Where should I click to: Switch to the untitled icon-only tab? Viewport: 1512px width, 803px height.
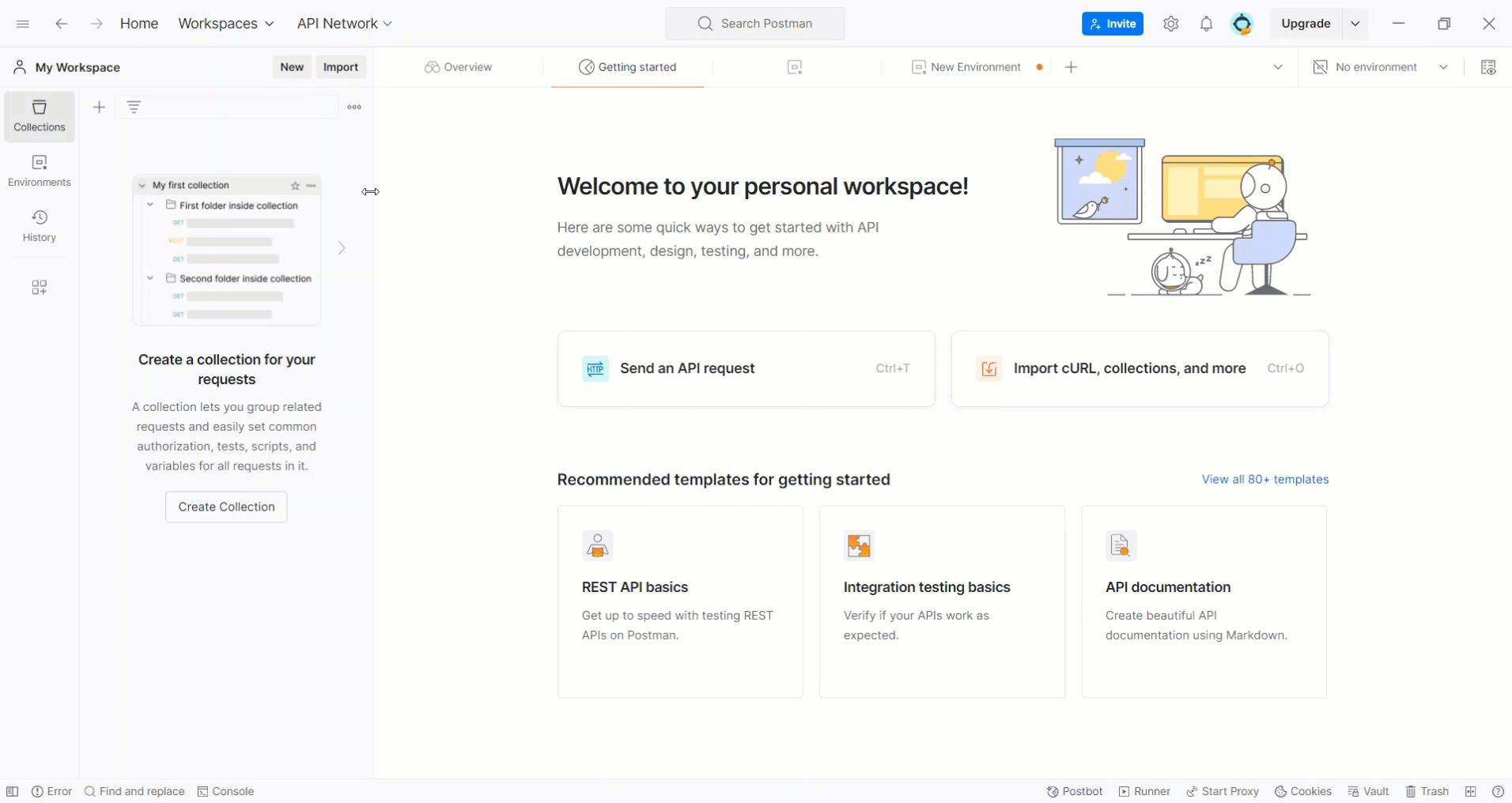795,67
